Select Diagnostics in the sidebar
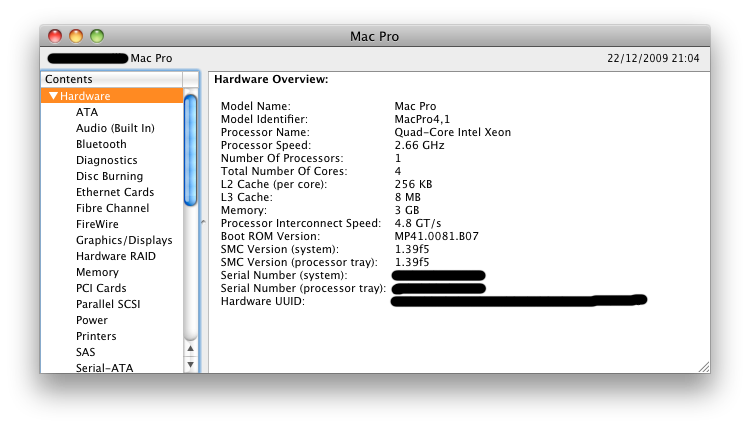Screen dimensions: 750x428 107,160
